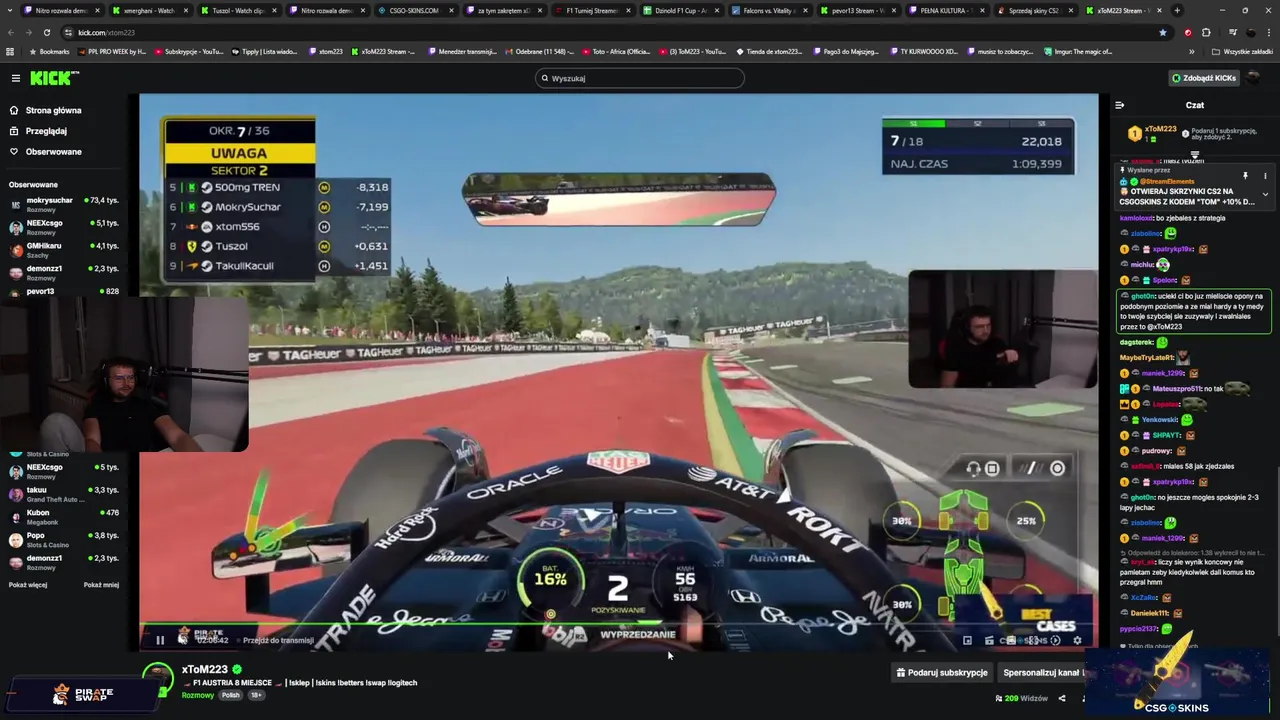
Task: Open player settings gear
Action: 1077,640
